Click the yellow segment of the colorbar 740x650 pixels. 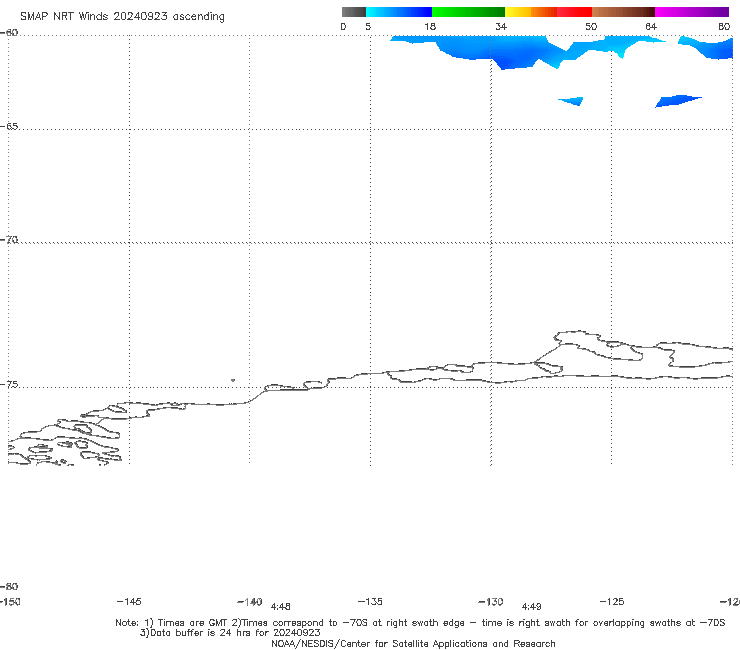coord(518,12)
